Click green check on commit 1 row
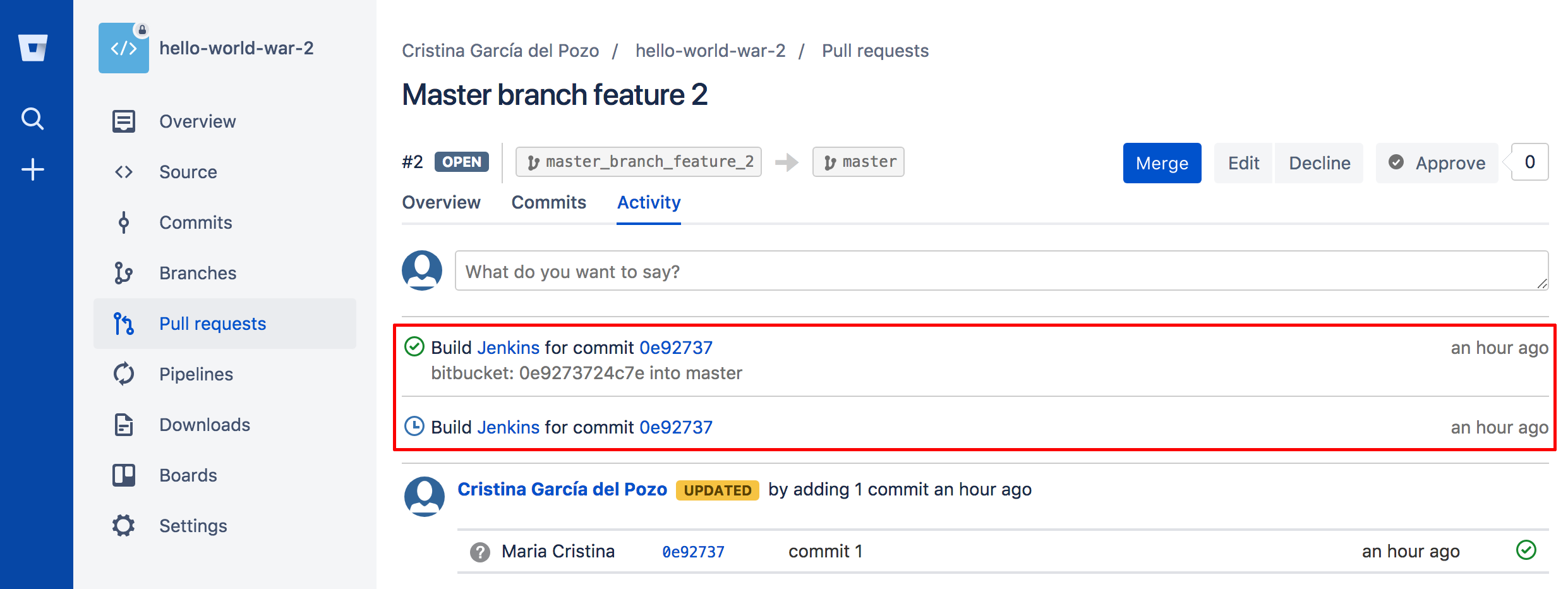1568x589 pixels. (x=1526, y=550)
